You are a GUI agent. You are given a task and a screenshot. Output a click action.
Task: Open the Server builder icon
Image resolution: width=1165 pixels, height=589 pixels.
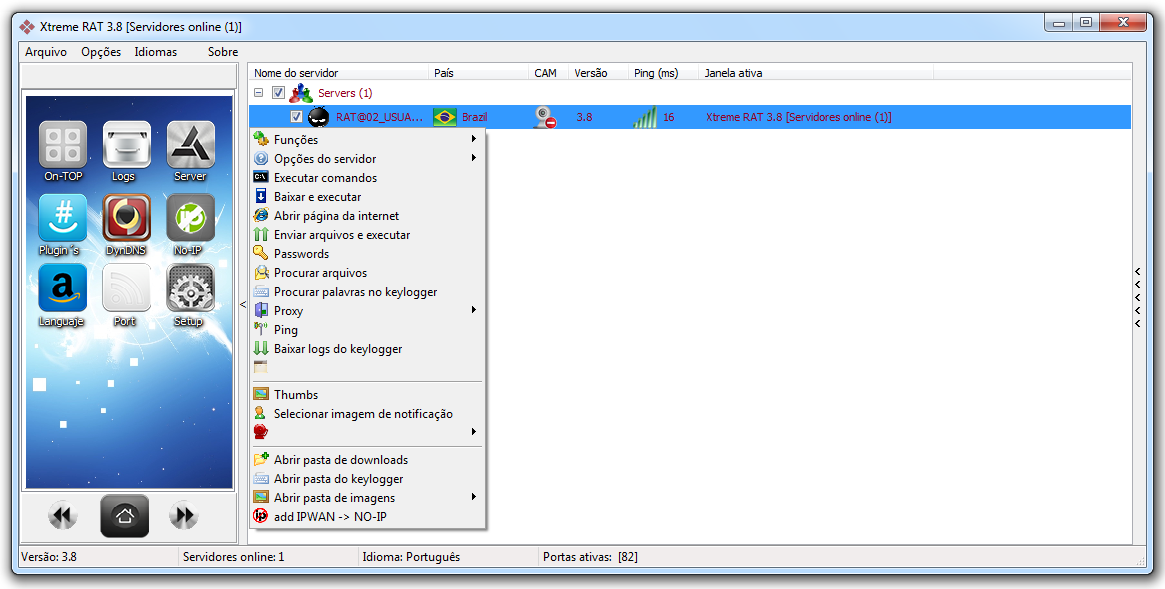coord(190,145)
